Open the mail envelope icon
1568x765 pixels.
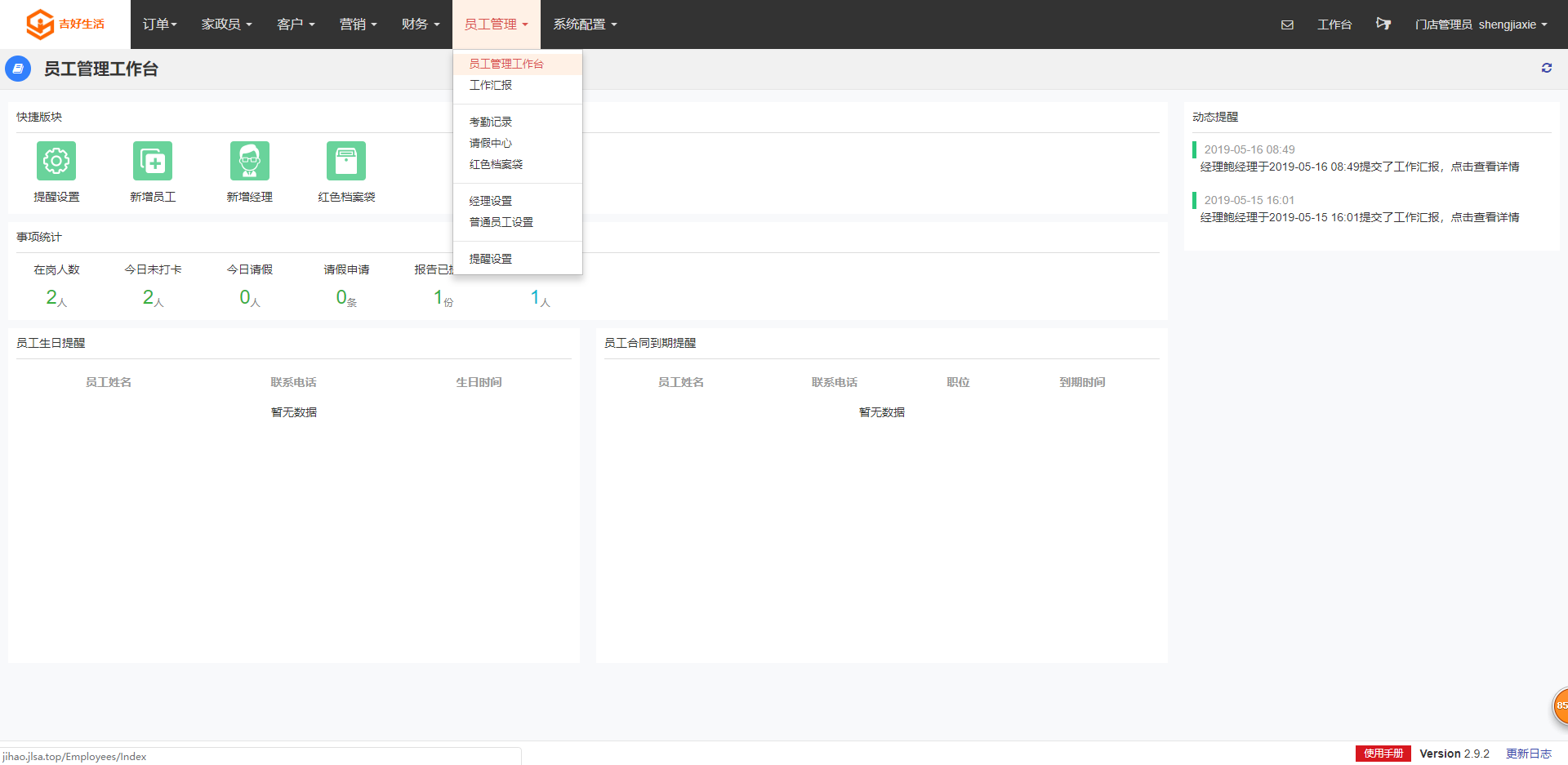(x=1287, y=24)
